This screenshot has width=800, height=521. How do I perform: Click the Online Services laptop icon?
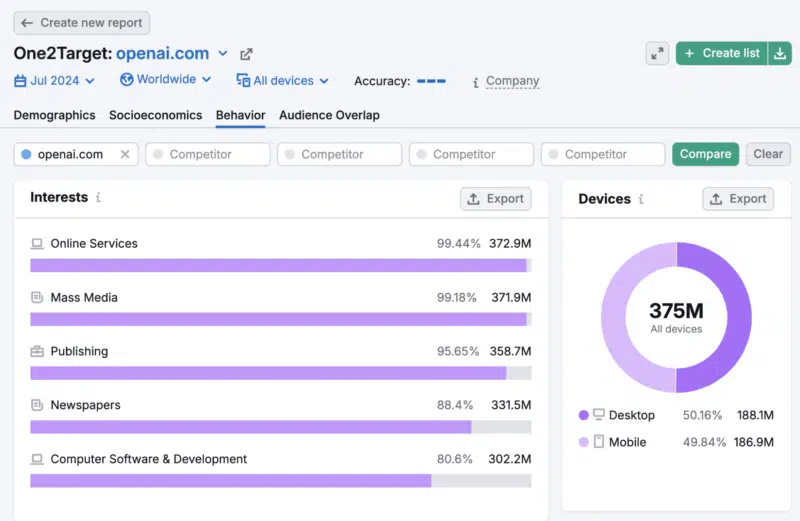(37, 243)
